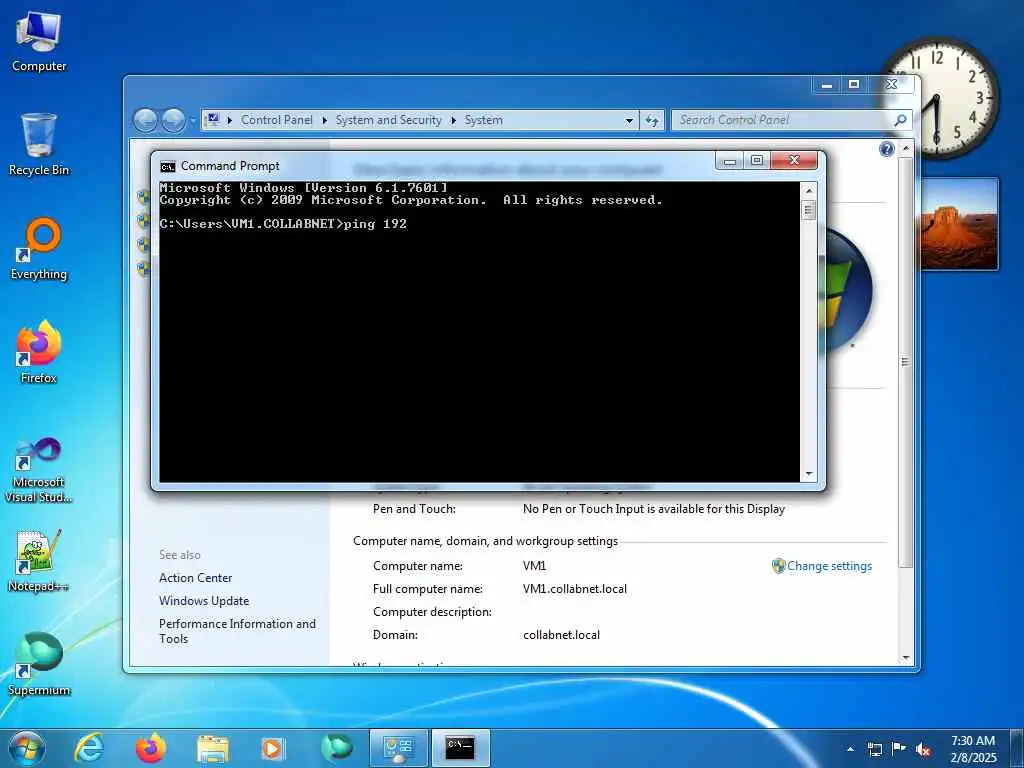Click the Pen and Touch value text

click(x=654, y=509)
